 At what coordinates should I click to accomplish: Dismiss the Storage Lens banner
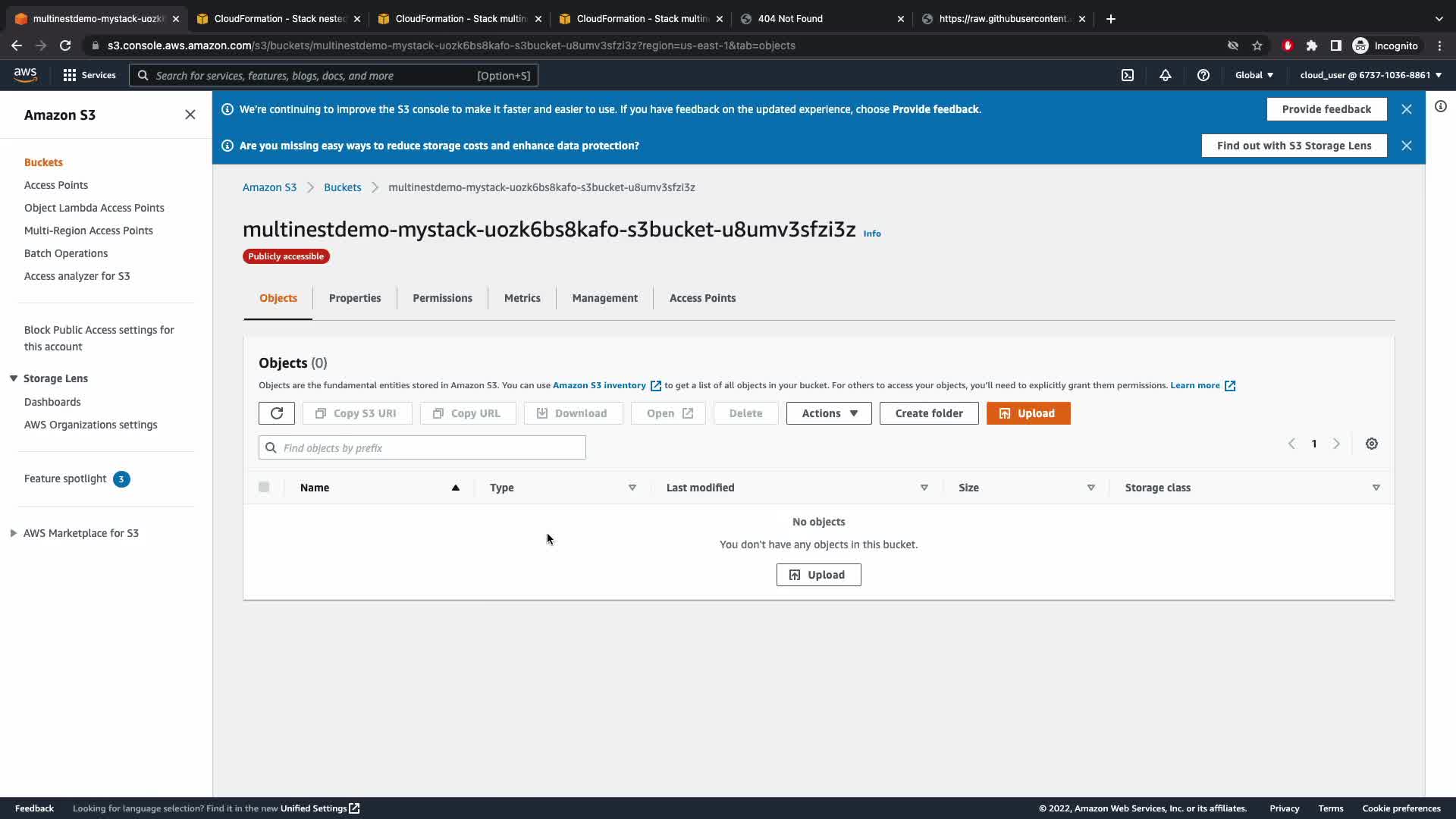pos(1407,146)
